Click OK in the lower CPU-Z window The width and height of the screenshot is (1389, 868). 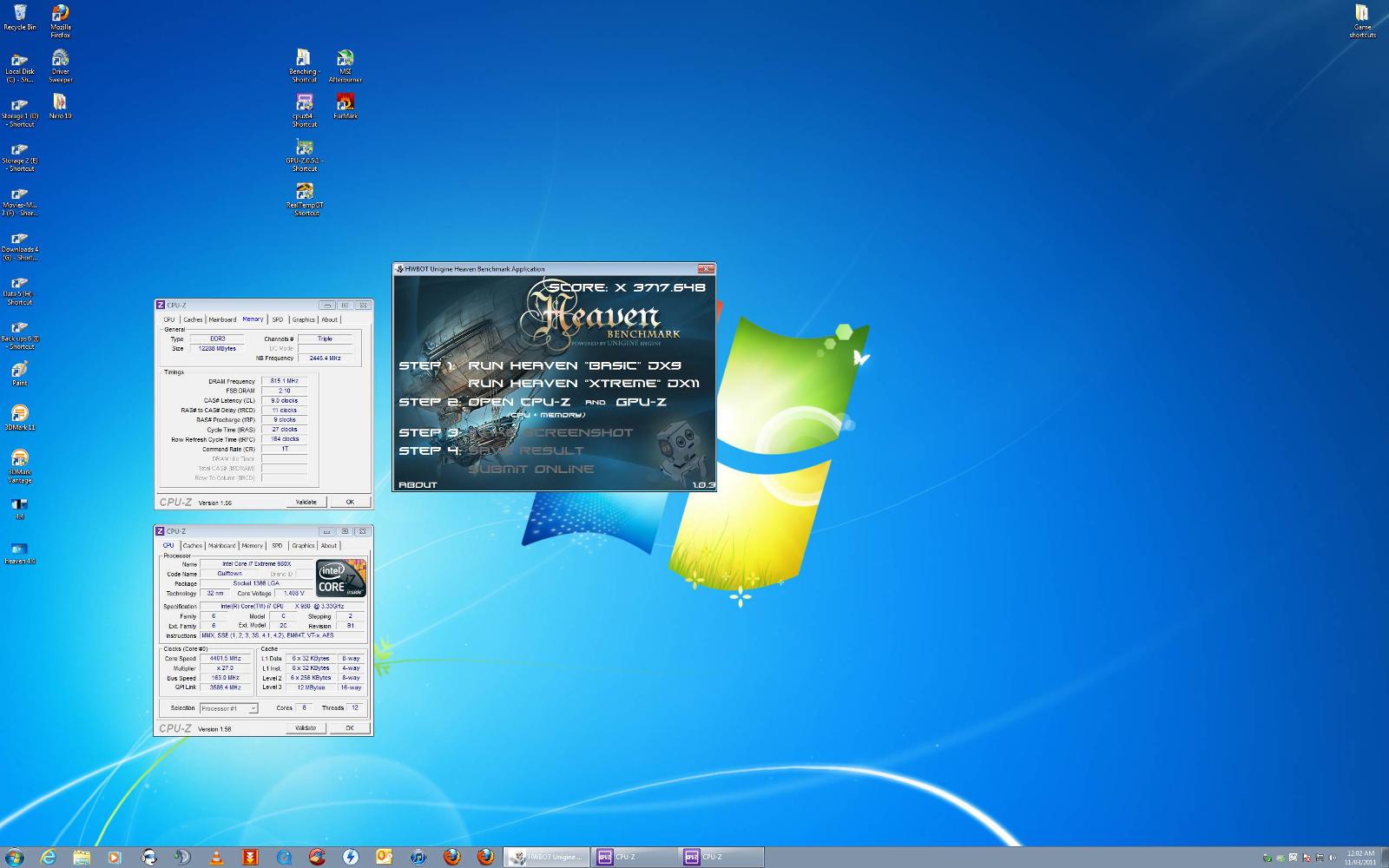350,728
